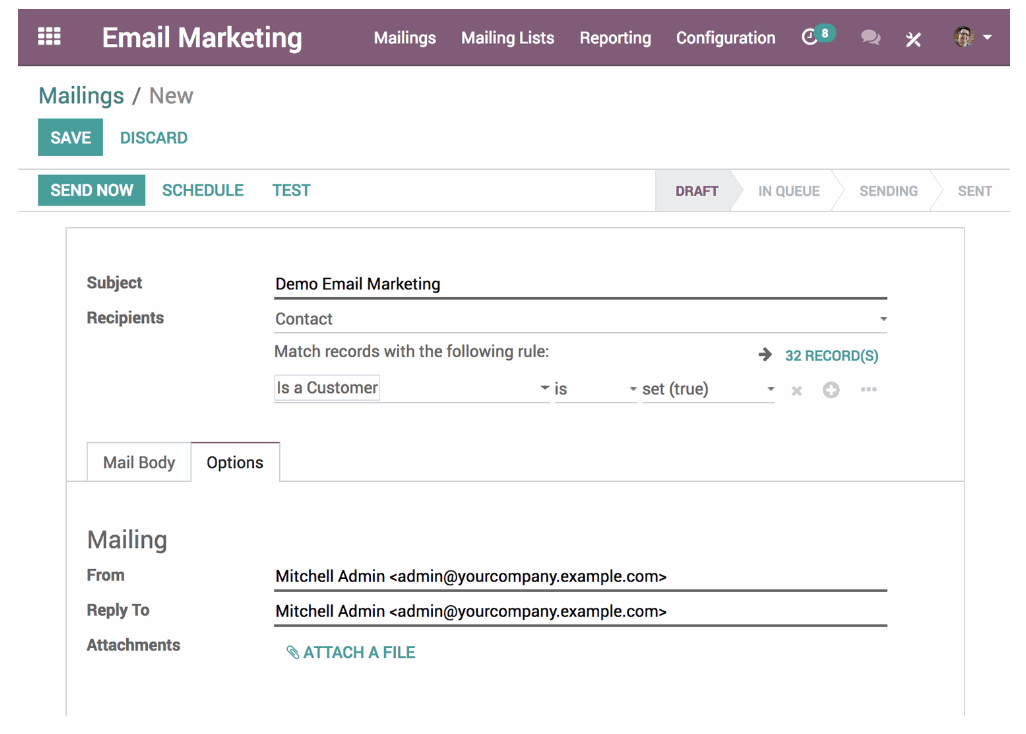Open the user avatar menu
The height and width of the screenshot is (734, 1026).
click(x=963, y=37)
